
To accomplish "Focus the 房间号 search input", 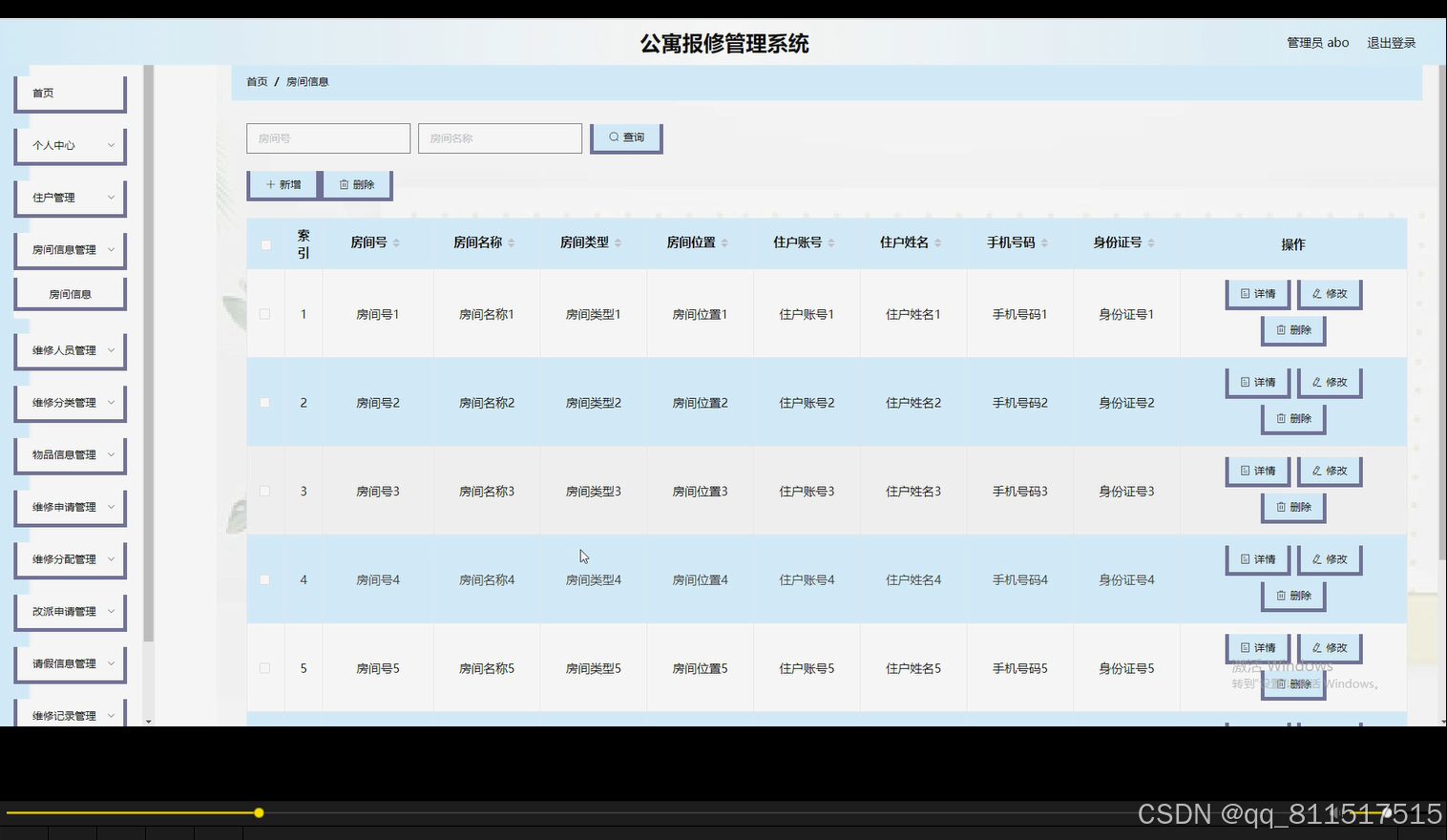I will (x=328, y=138).
